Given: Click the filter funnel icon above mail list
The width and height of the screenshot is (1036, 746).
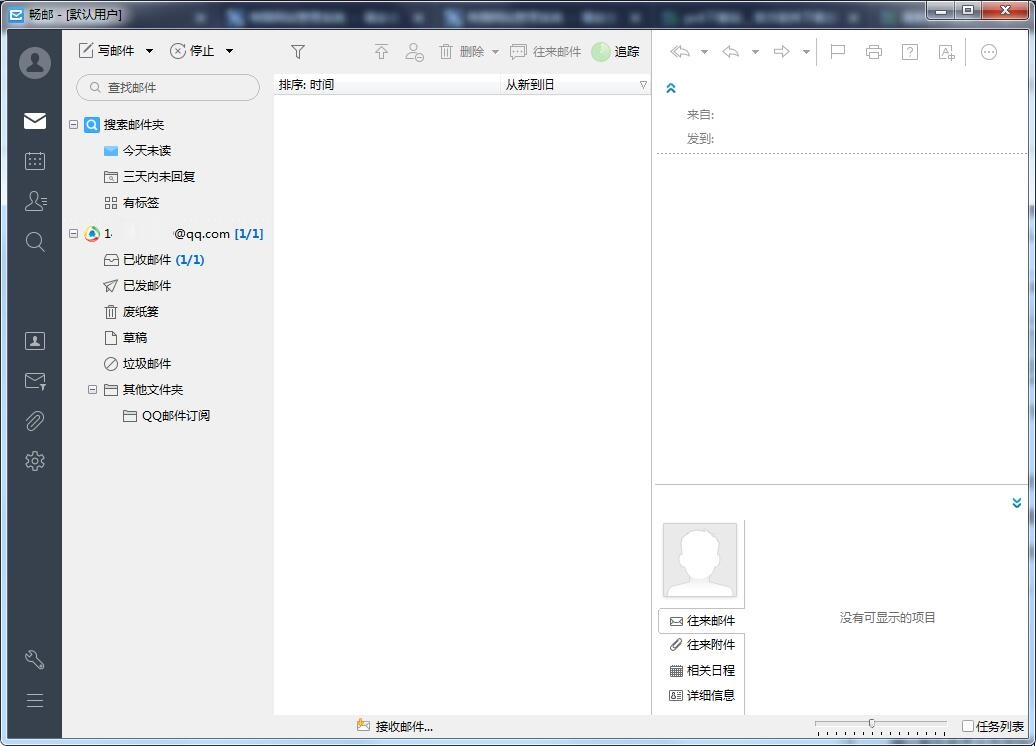Looking at the screenshot, I should coord(297,50).
